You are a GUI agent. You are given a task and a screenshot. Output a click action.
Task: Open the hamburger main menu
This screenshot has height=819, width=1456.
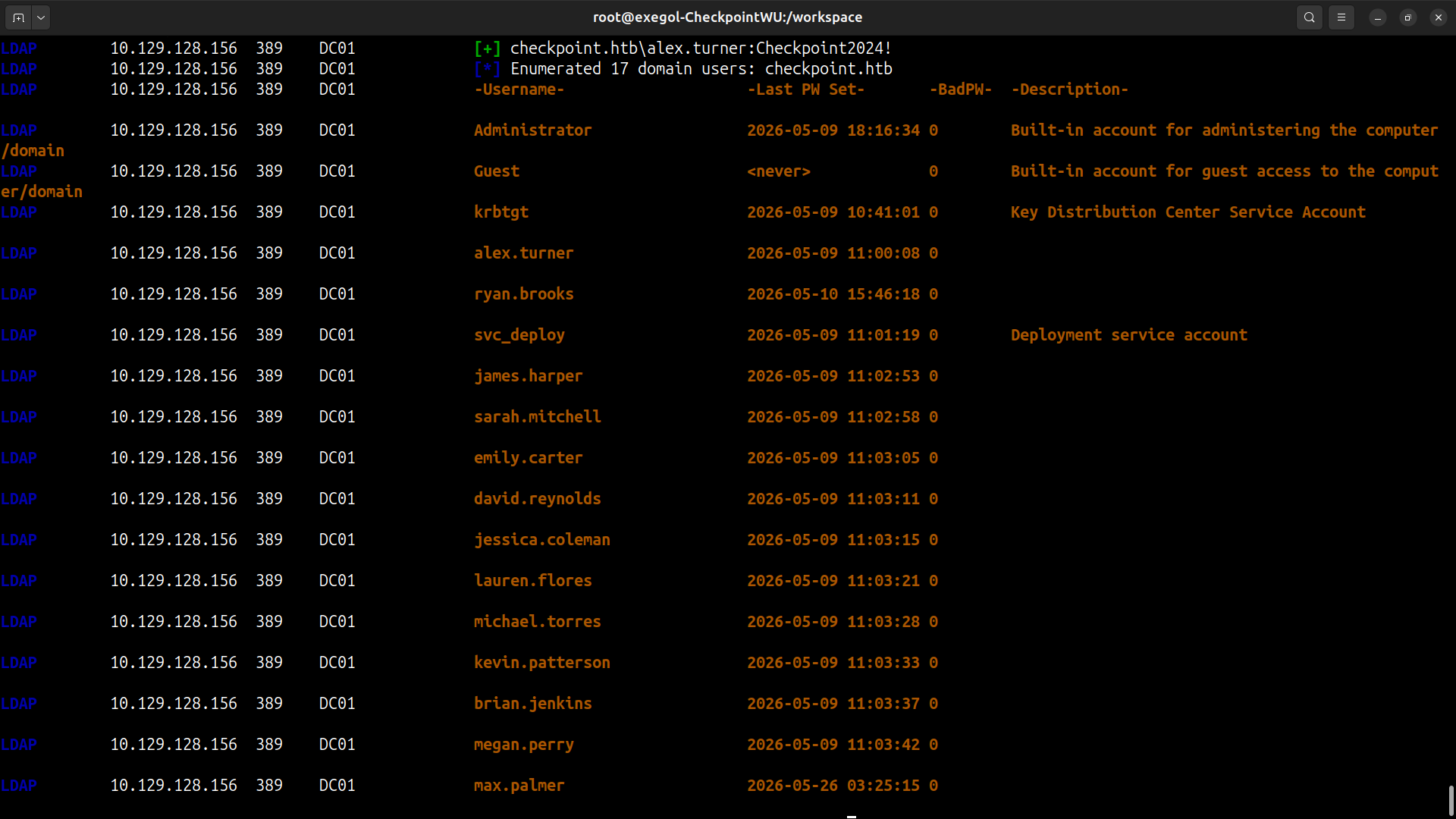point(1341,17)
